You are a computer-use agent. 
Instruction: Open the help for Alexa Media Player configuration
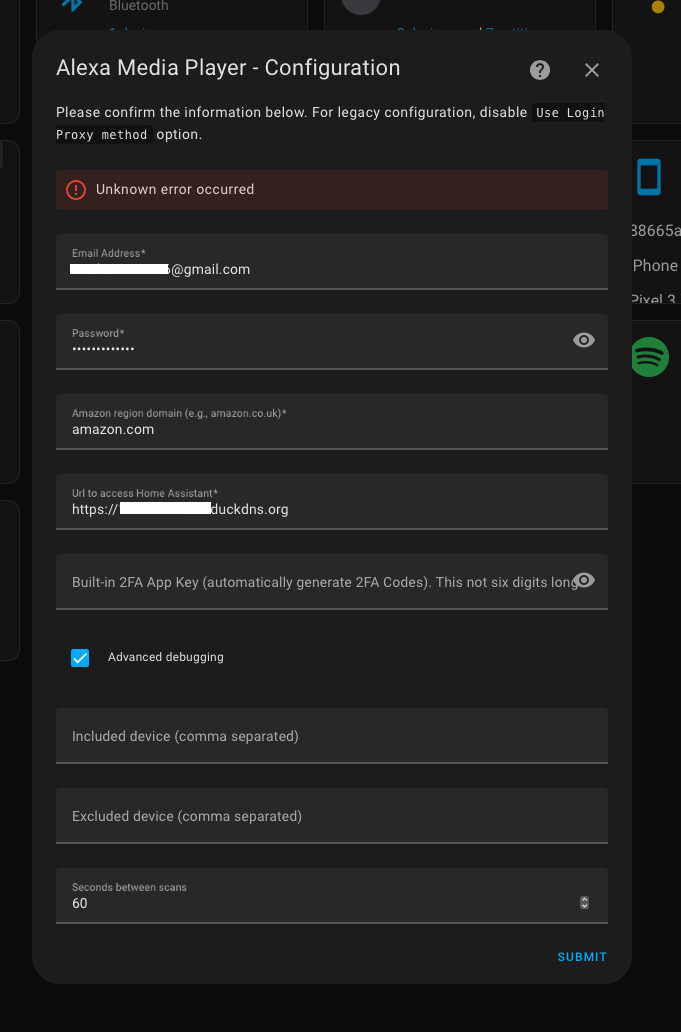tap(539, 70)
